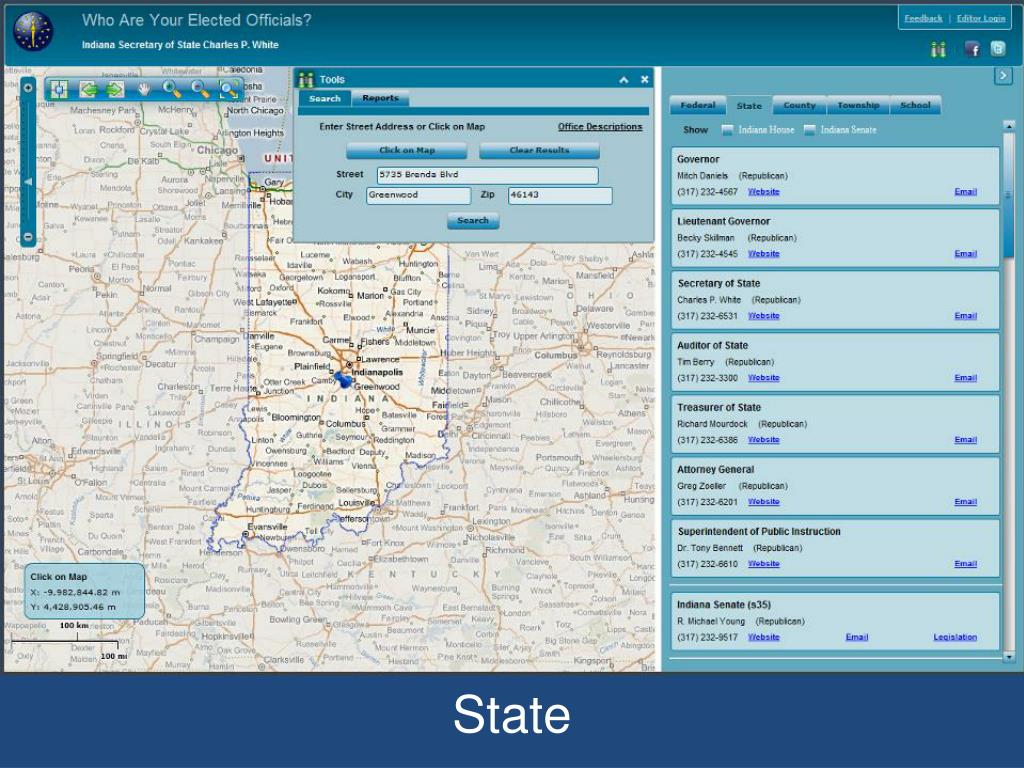The image size is (1024, 768).
Task: Open the Auditor of State Website link
Action: (x=763, y=378)
